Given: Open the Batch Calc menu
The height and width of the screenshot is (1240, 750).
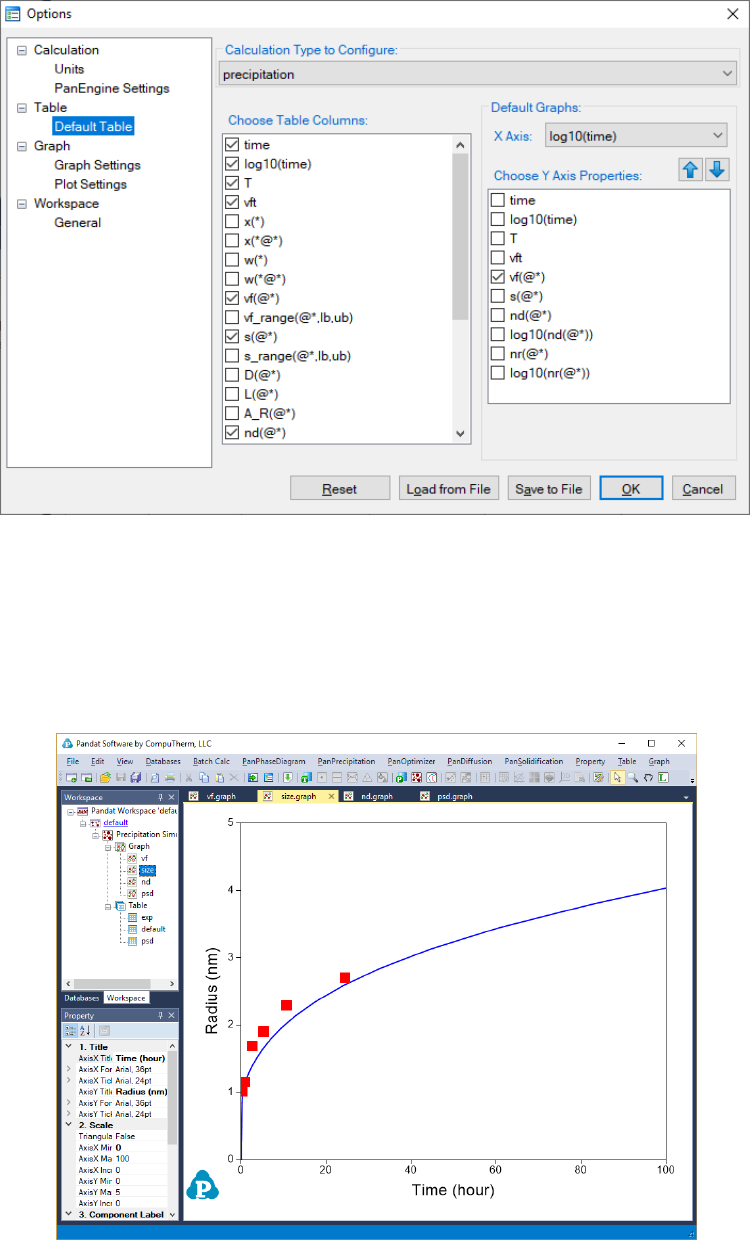Looking at the screenshot, I should [x=211, y=761].
